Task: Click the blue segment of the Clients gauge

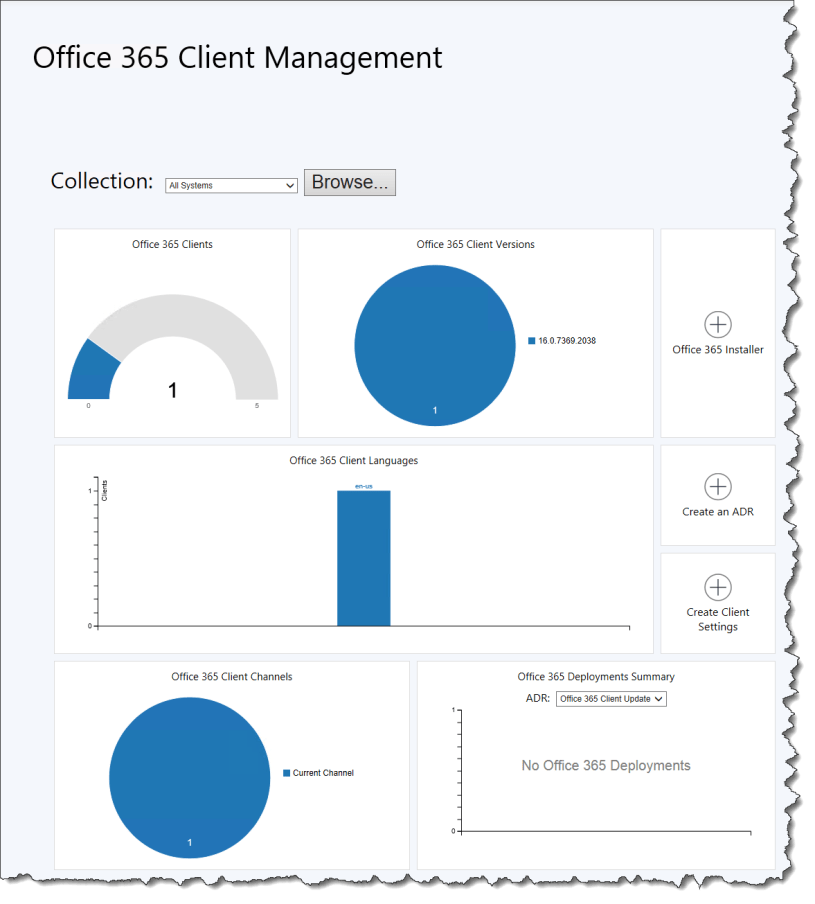Action: 91,371
